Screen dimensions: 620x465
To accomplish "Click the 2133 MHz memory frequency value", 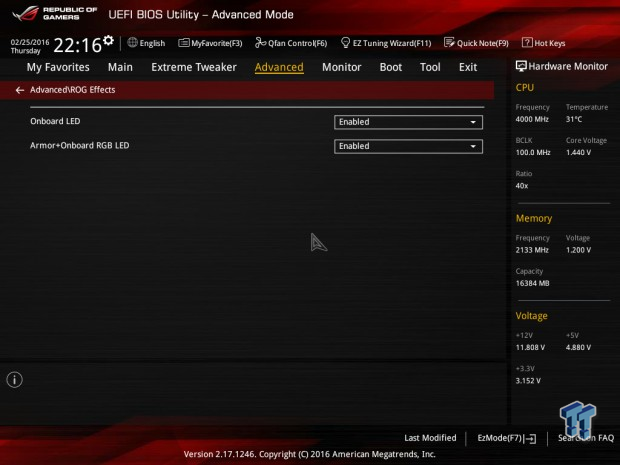I will (x=532, y=250).
